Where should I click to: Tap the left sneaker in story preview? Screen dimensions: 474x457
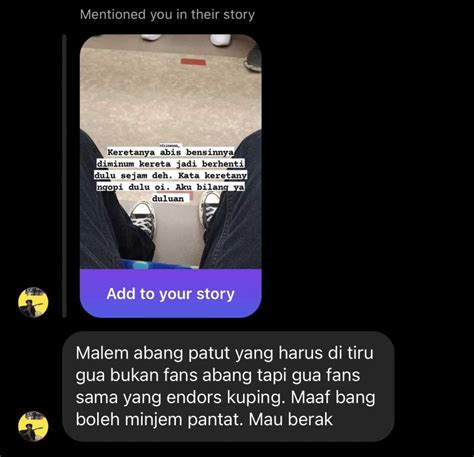pos(143,219)
